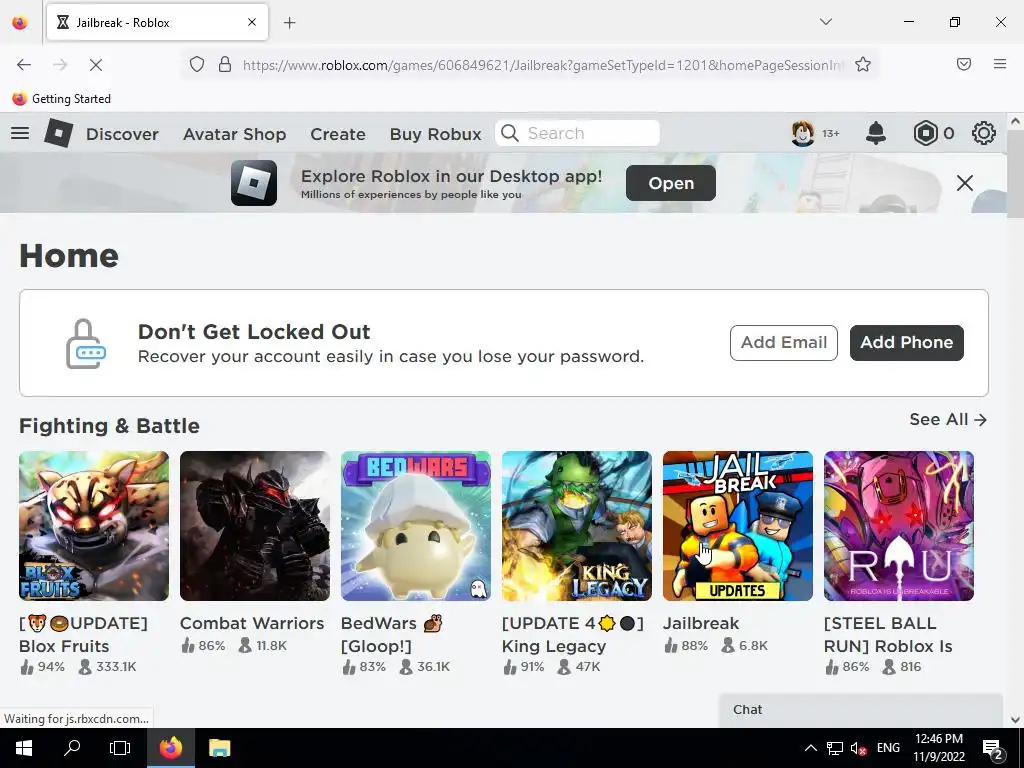Stop loading the page
The height and width of the screenshot is (768, 1024).
(95, 65)
